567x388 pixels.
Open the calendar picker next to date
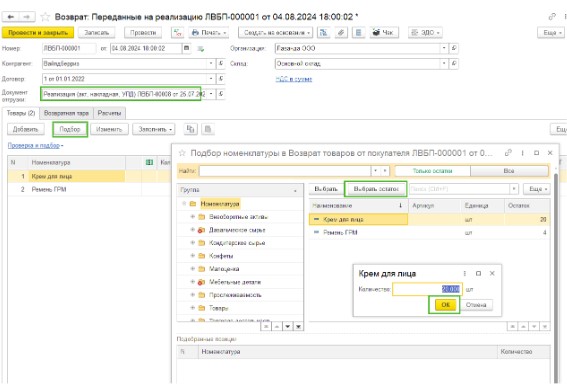point(186,48)
